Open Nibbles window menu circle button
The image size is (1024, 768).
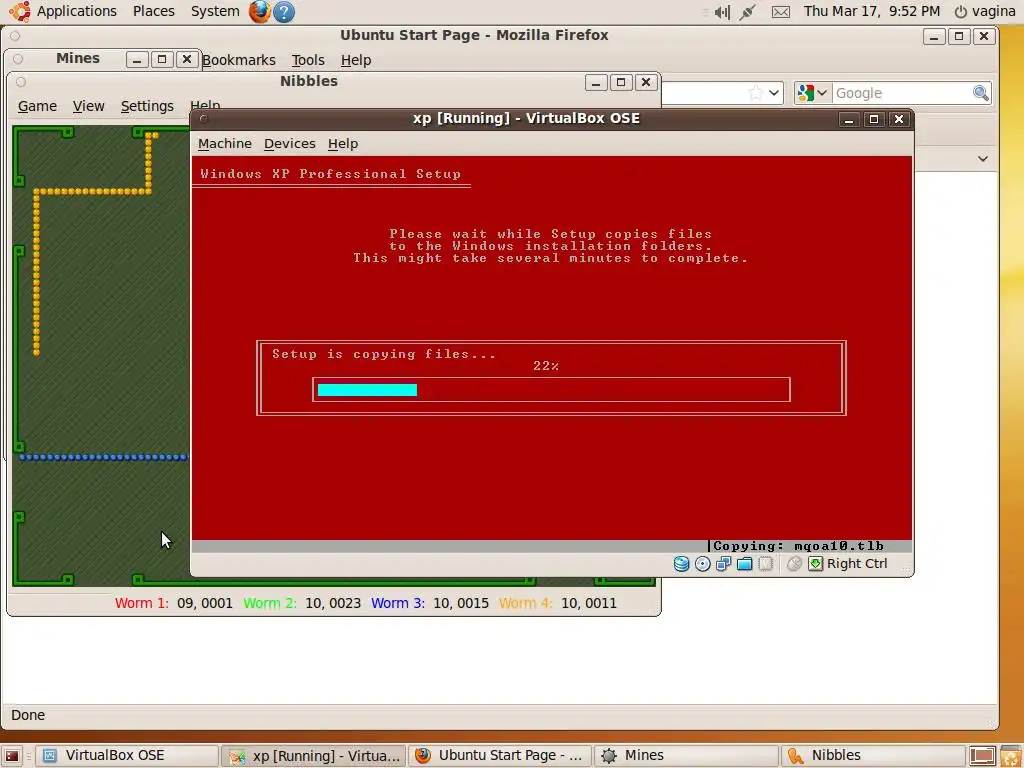21,82
